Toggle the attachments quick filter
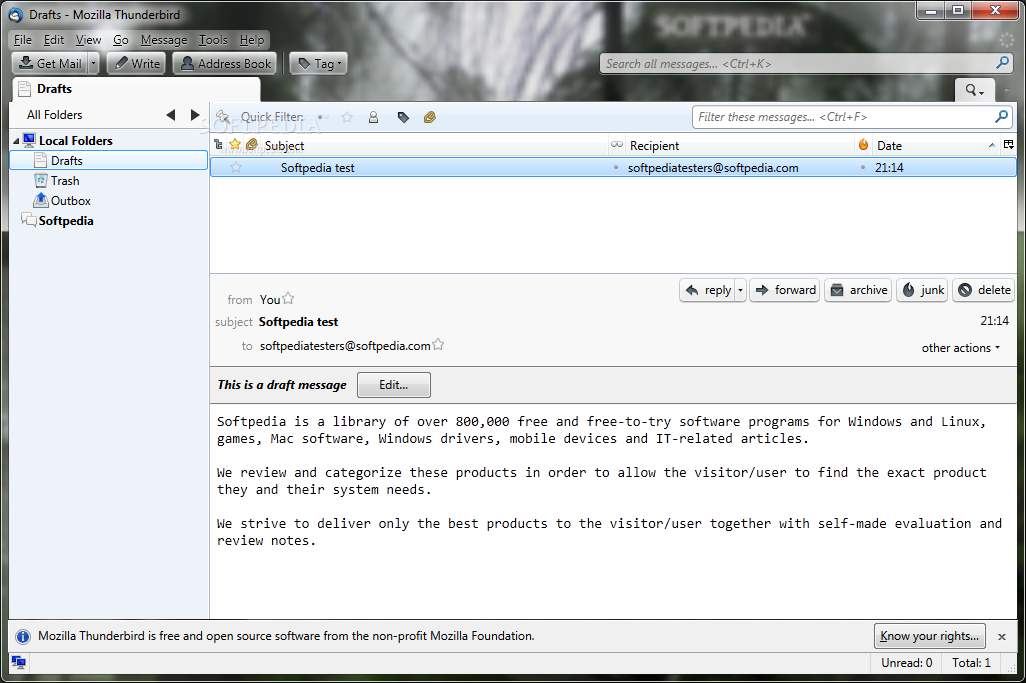 [430, 117]
